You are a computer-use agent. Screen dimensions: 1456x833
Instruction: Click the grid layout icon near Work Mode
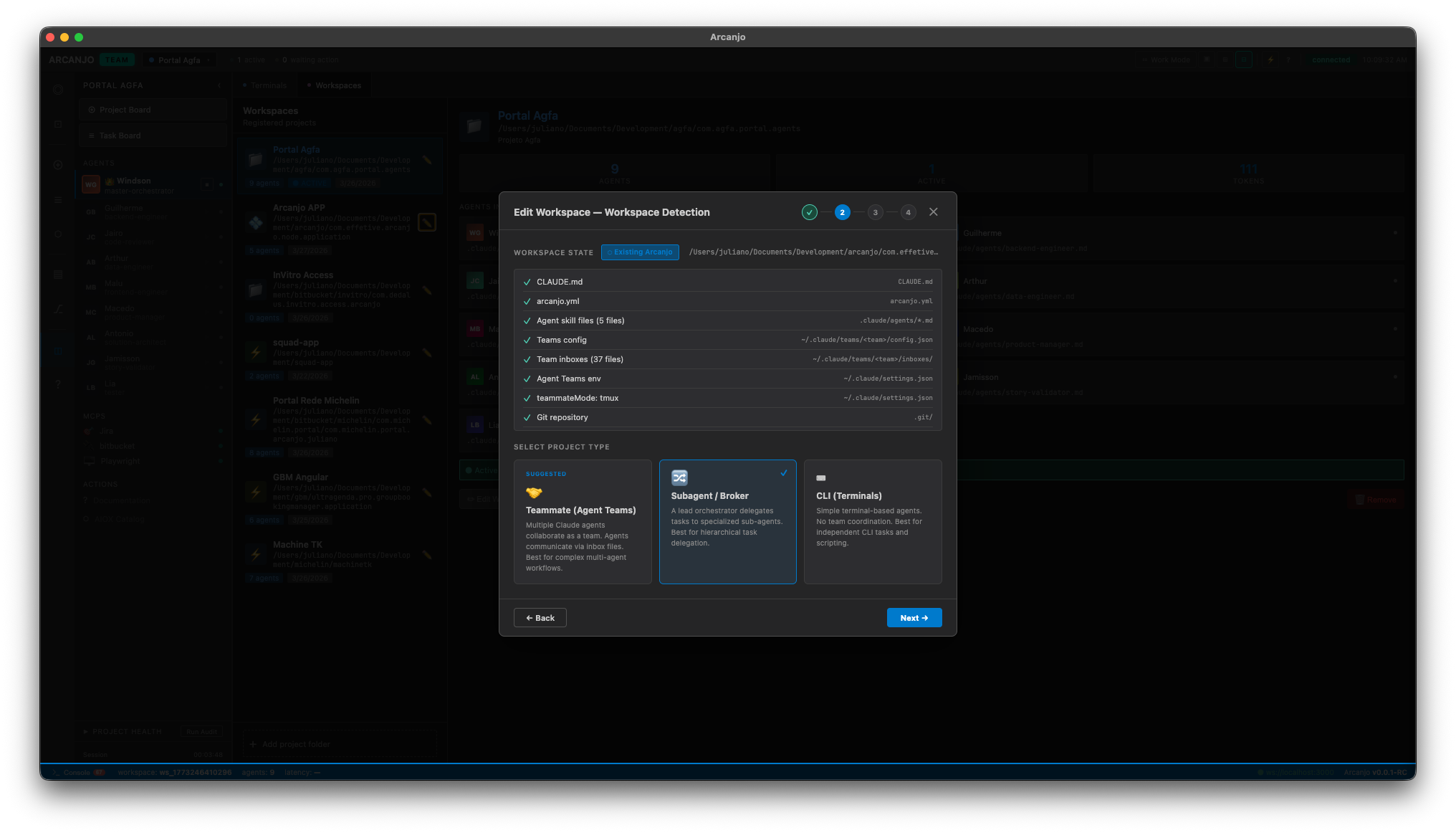point(1225,59)
